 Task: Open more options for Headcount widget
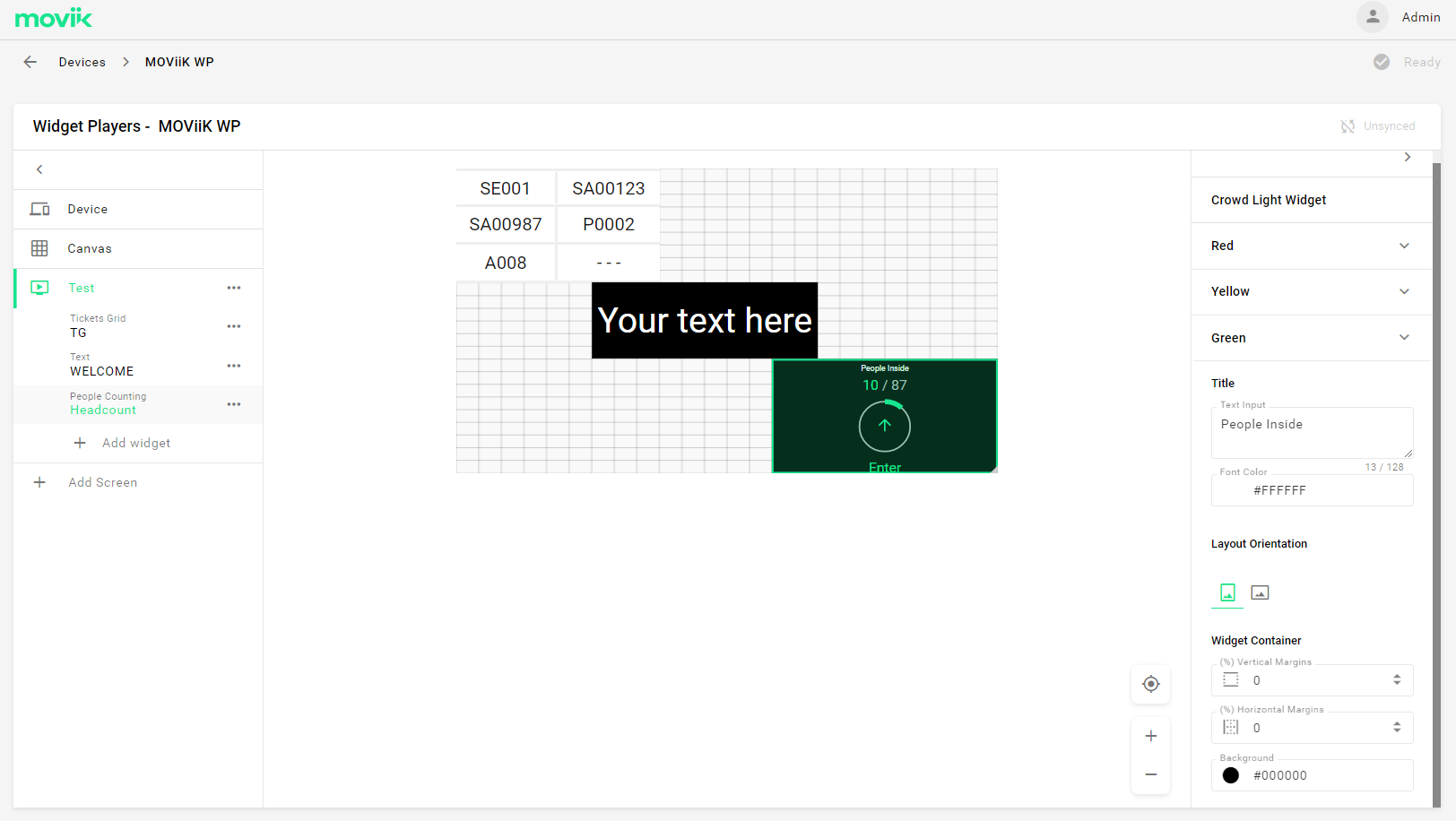click(234, 404)
